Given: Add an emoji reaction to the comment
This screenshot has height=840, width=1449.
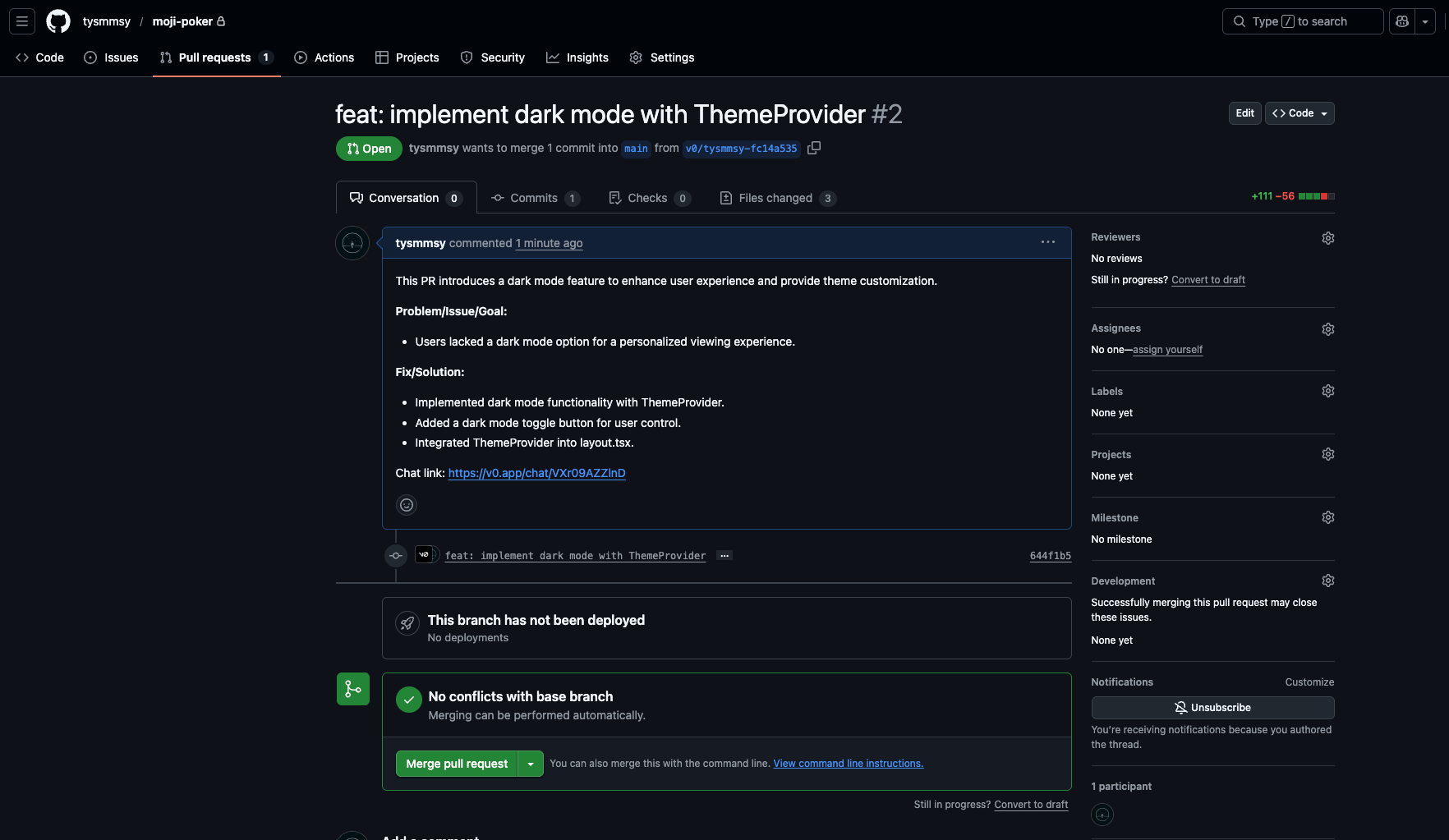Looking at the screenshot, I should click(x=407, y=505).
